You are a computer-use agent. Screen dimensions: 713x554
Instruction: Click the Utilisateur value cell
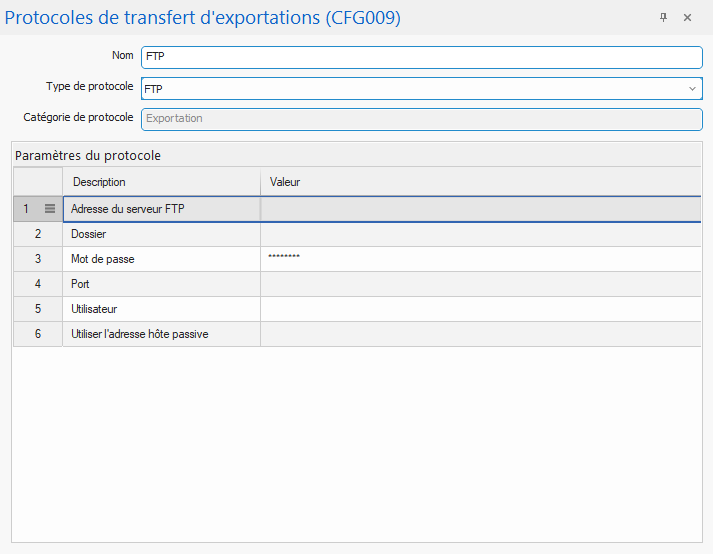[480, 309]
